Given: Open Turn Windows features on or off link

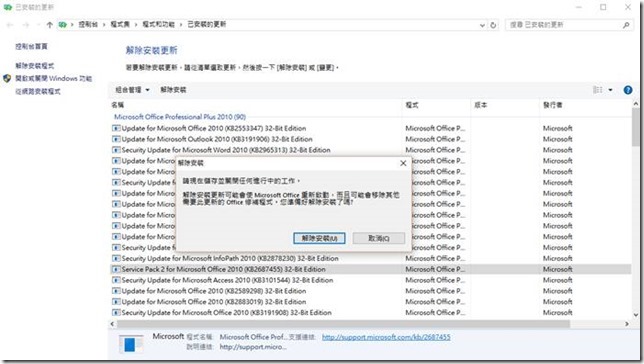Looking at the screenshot, I should coord(53,78).
